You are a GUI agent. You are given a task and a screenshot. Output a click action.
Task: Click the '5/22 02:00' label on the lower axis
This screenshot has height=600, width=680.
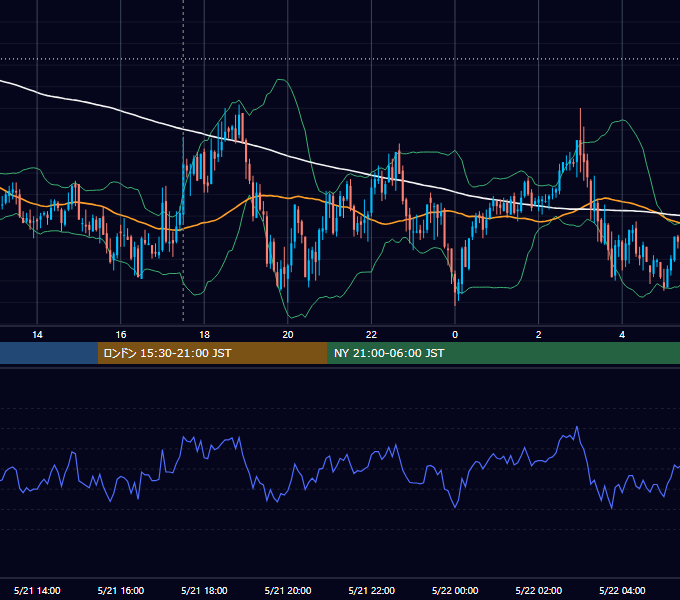click(539, 590)
